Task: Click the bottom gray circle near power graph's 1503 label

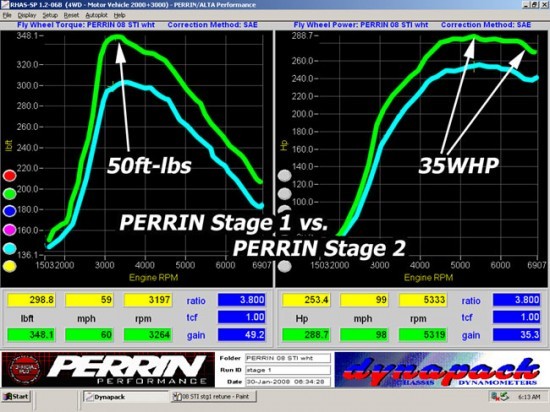Action: click(284, 266)
